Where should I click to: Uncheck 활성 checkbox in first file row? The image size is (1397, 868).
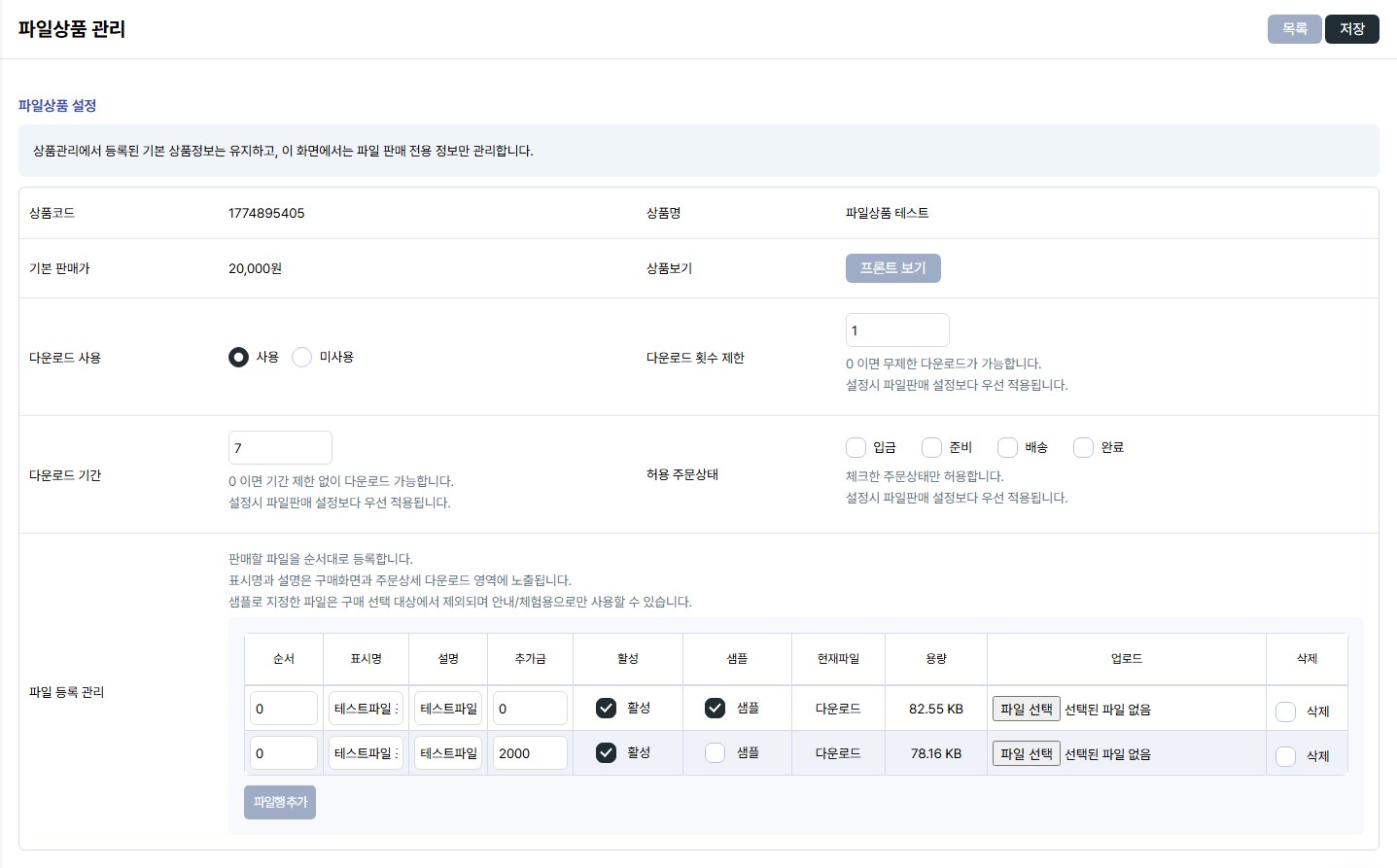coord(606,709)
